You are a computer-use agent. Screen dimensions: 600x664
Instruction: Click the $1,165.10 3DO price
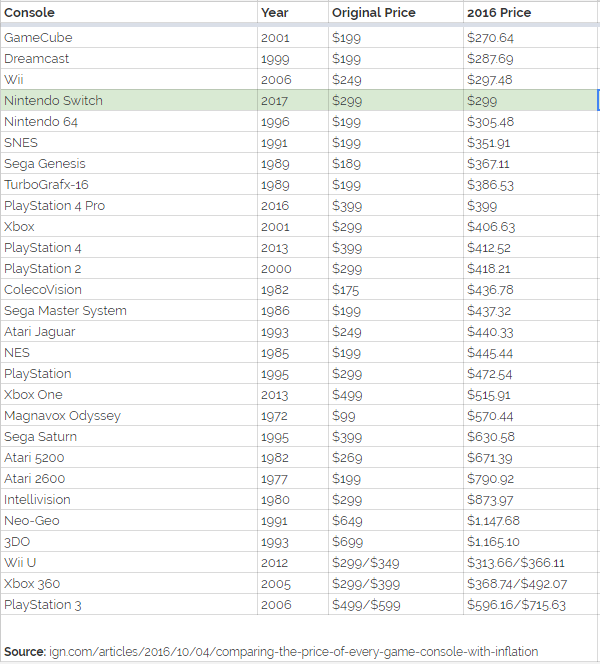pos(530,542)
